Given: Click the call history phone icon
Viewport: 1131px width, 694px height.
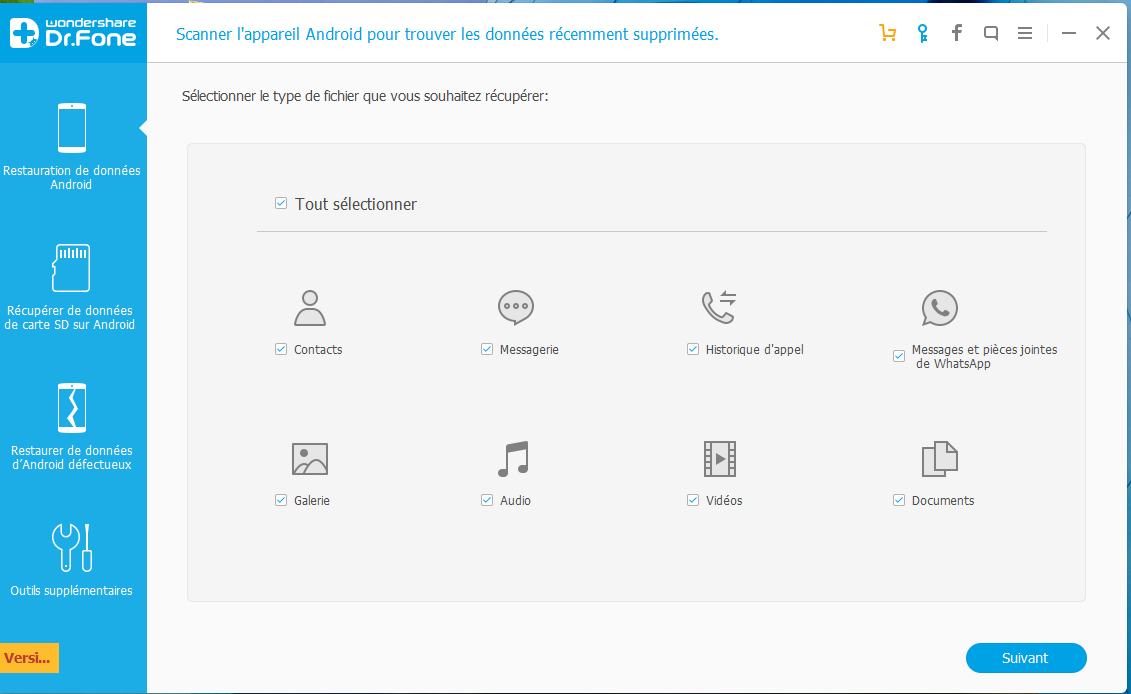Looking at the screenshot, I should (719, 307).
